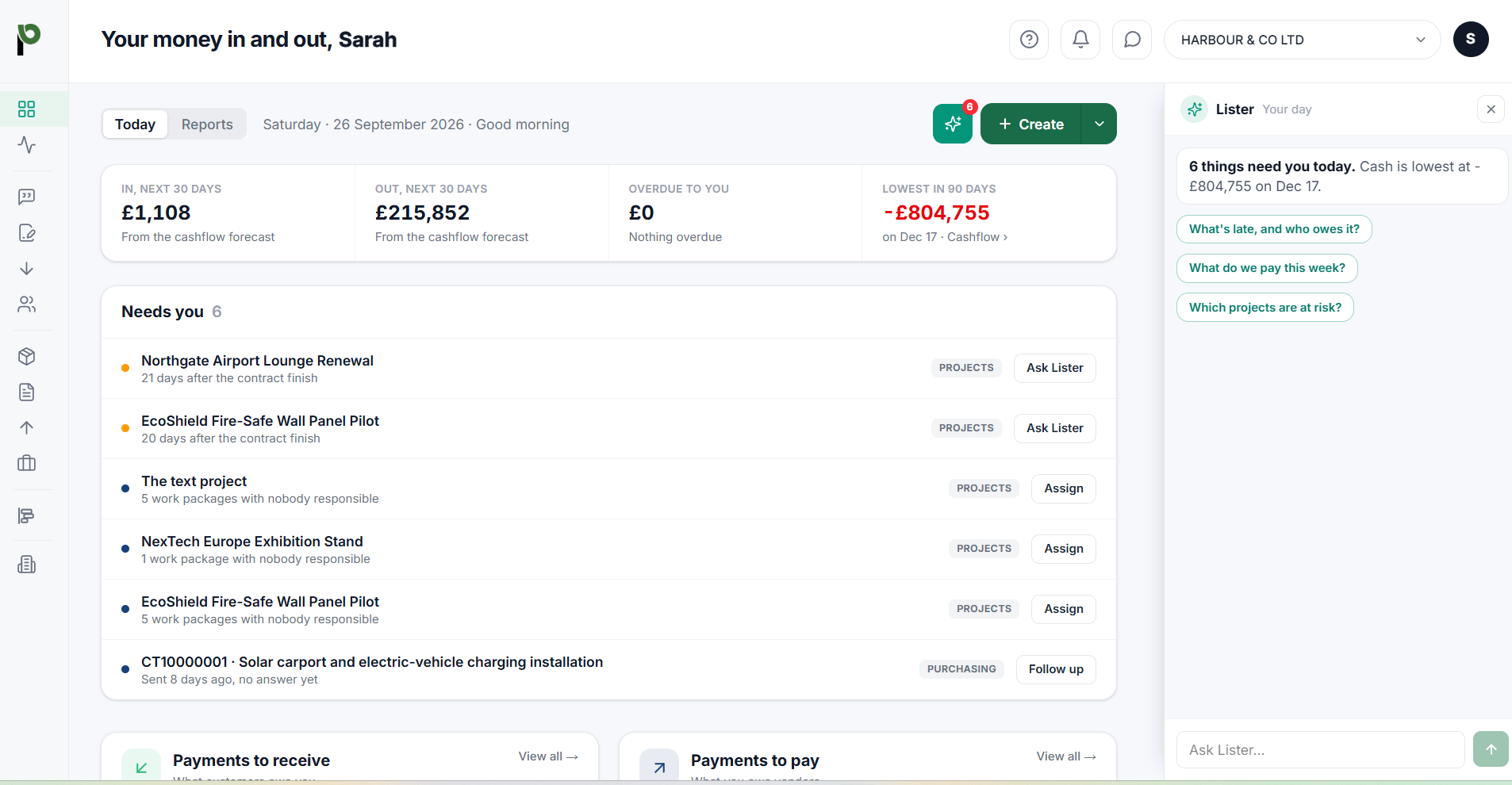Screen dimensions: 1512x785
Task: View all payments to receive
Action: pyautogui.click(x=548, y=756)
